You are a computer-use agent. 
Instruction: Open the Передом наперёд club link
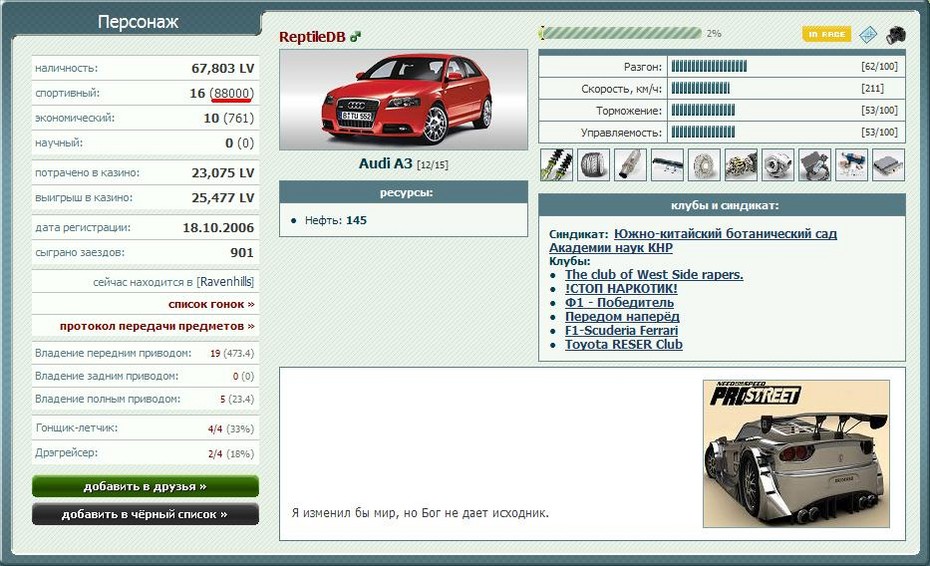[x=622, y=317]
